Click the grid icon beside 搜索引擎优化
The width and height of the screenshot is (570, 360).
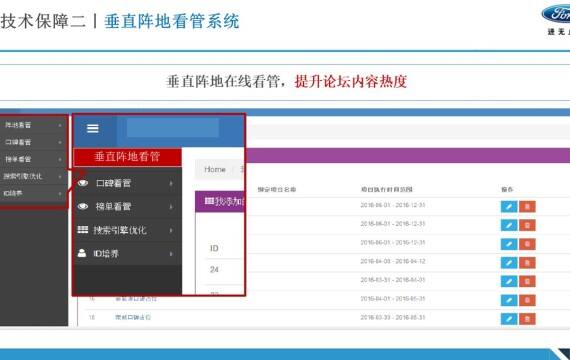point(83,229)
